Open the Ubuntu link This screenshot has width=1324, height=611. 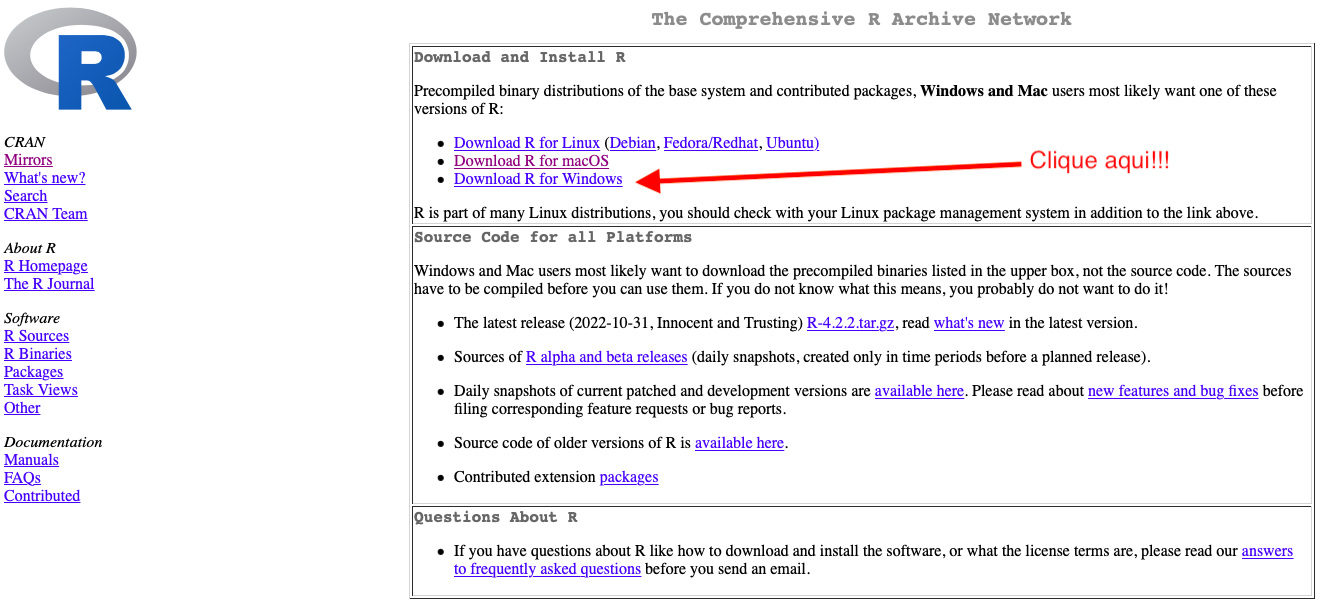click(x=792, y=143)
